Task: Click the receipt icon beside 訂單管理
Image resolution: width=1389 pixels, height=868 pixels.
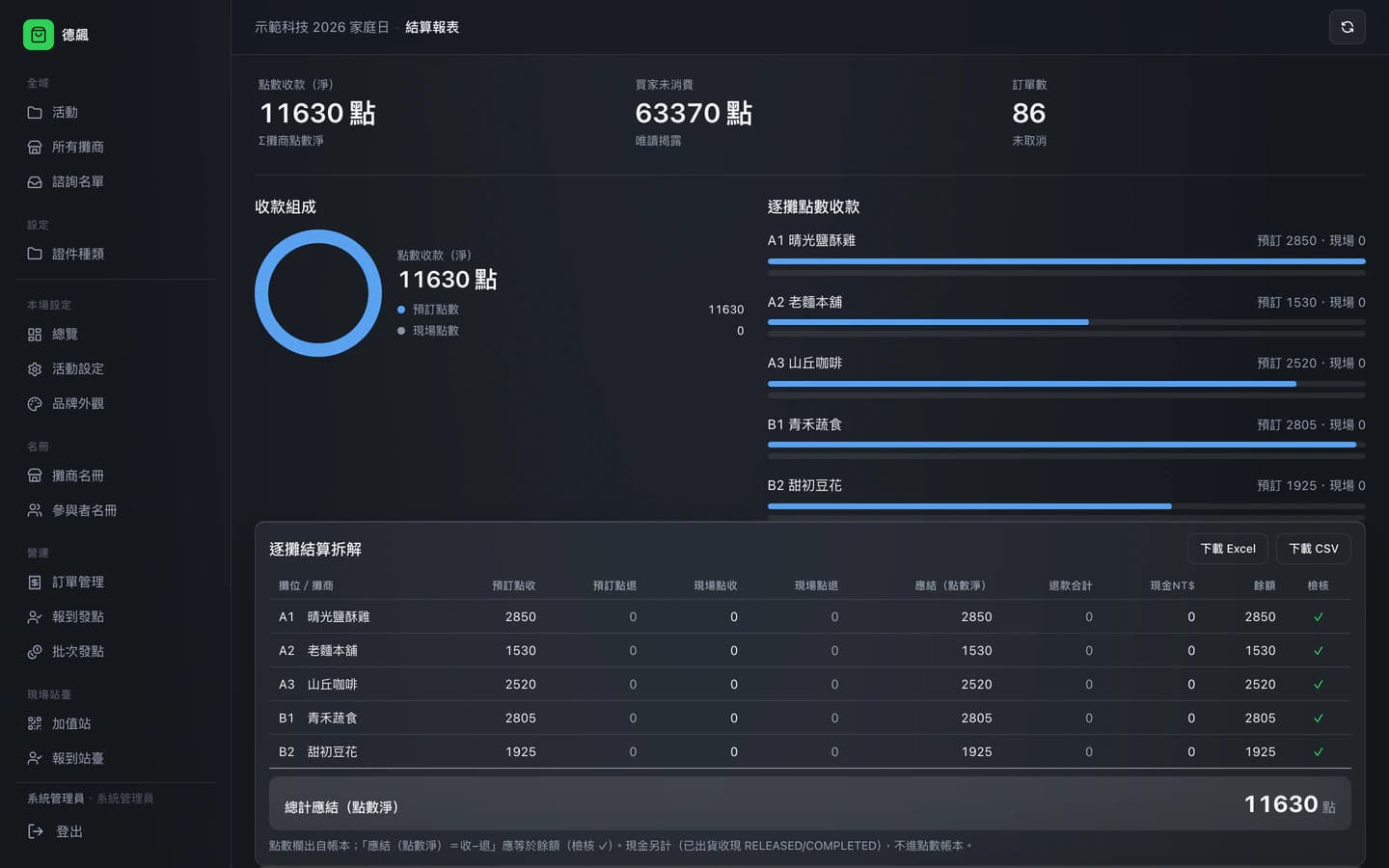Action: (35, 583)
